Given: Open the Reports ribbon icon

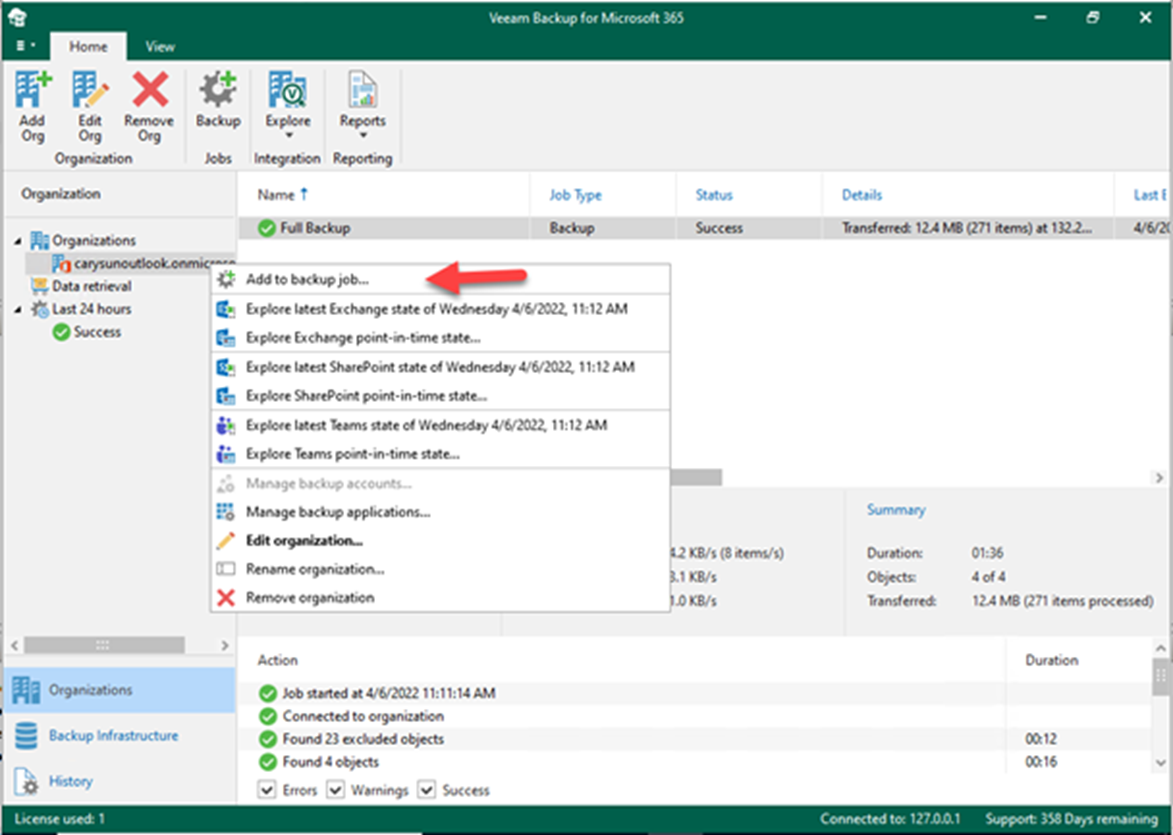Looking at the screenshot, I should coord(363,91).
